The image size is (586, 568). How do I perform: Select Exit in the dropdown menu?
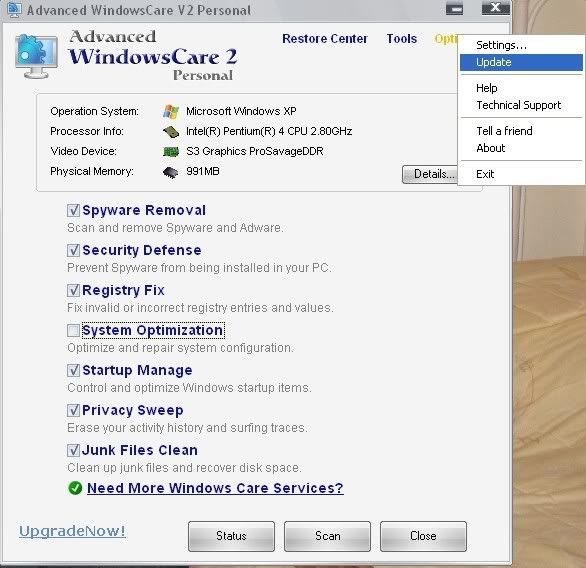521,174
